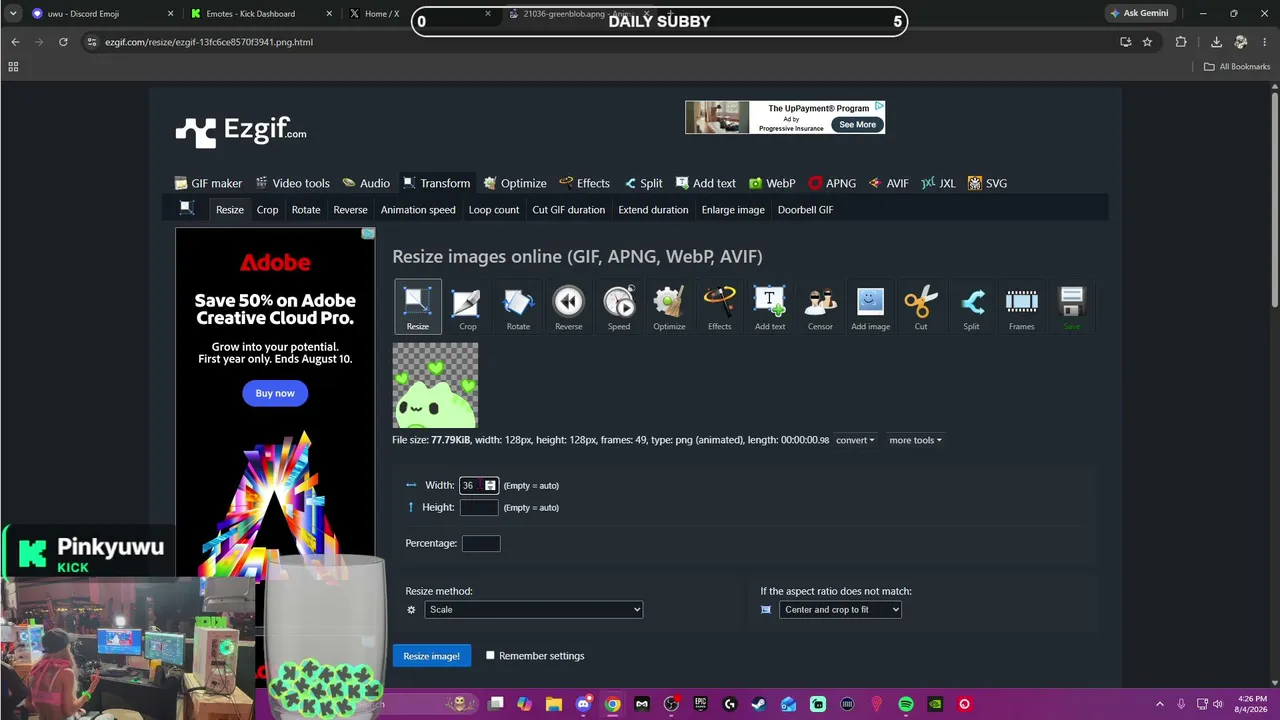The image size is (1280, 720).
Task: Open the Reverse tool icon
Action: pos(568,306)
